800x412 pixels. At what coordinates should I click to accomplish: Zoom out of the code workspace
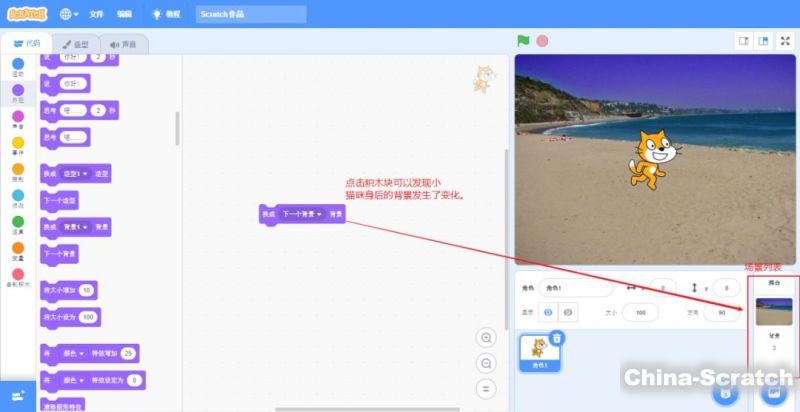pyautogui.click(x=486, y=363)
